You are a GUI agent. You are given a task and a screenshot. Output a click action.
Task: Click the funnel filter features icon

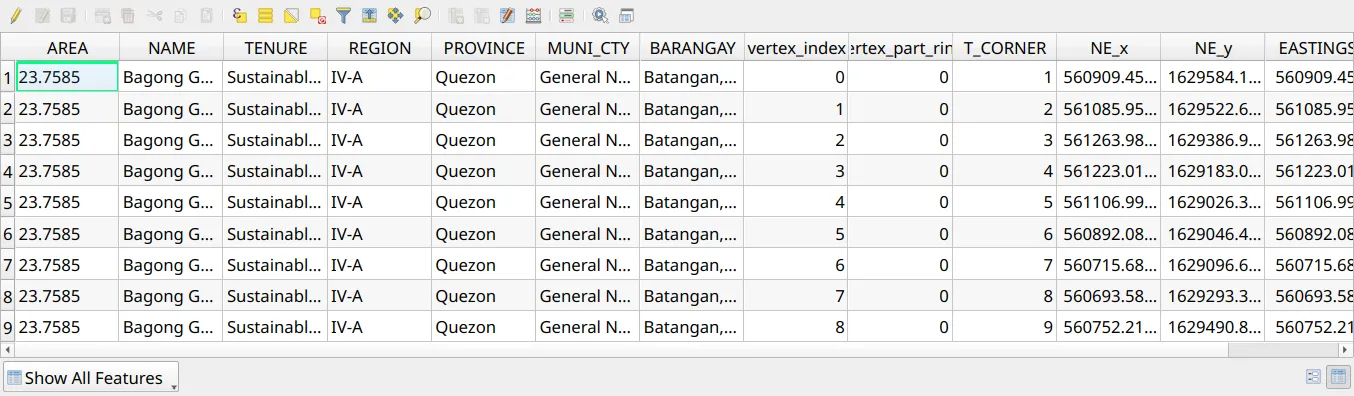coord(343,16)
